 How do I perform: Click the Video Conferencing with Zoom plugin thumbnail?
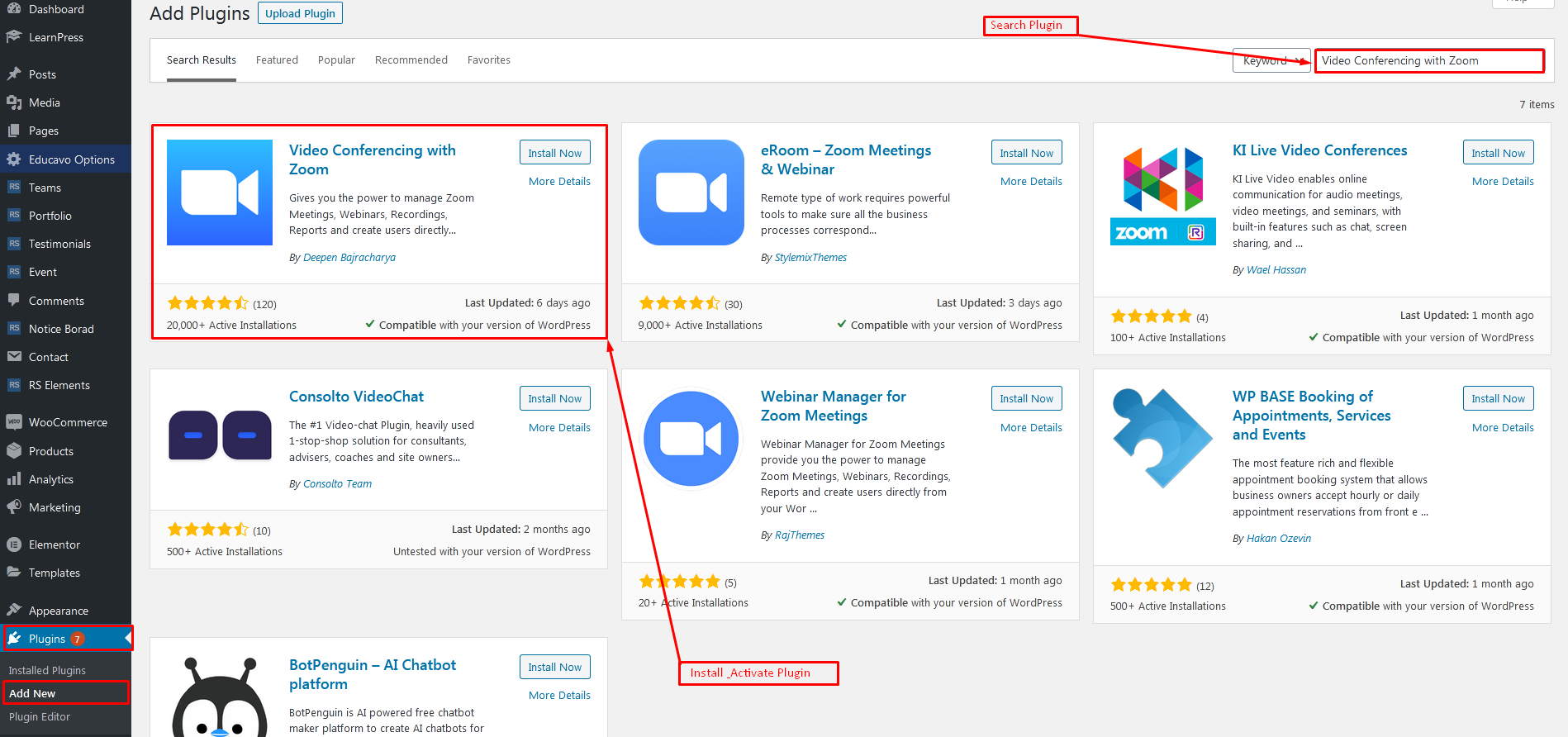click(x=220, y=193)
